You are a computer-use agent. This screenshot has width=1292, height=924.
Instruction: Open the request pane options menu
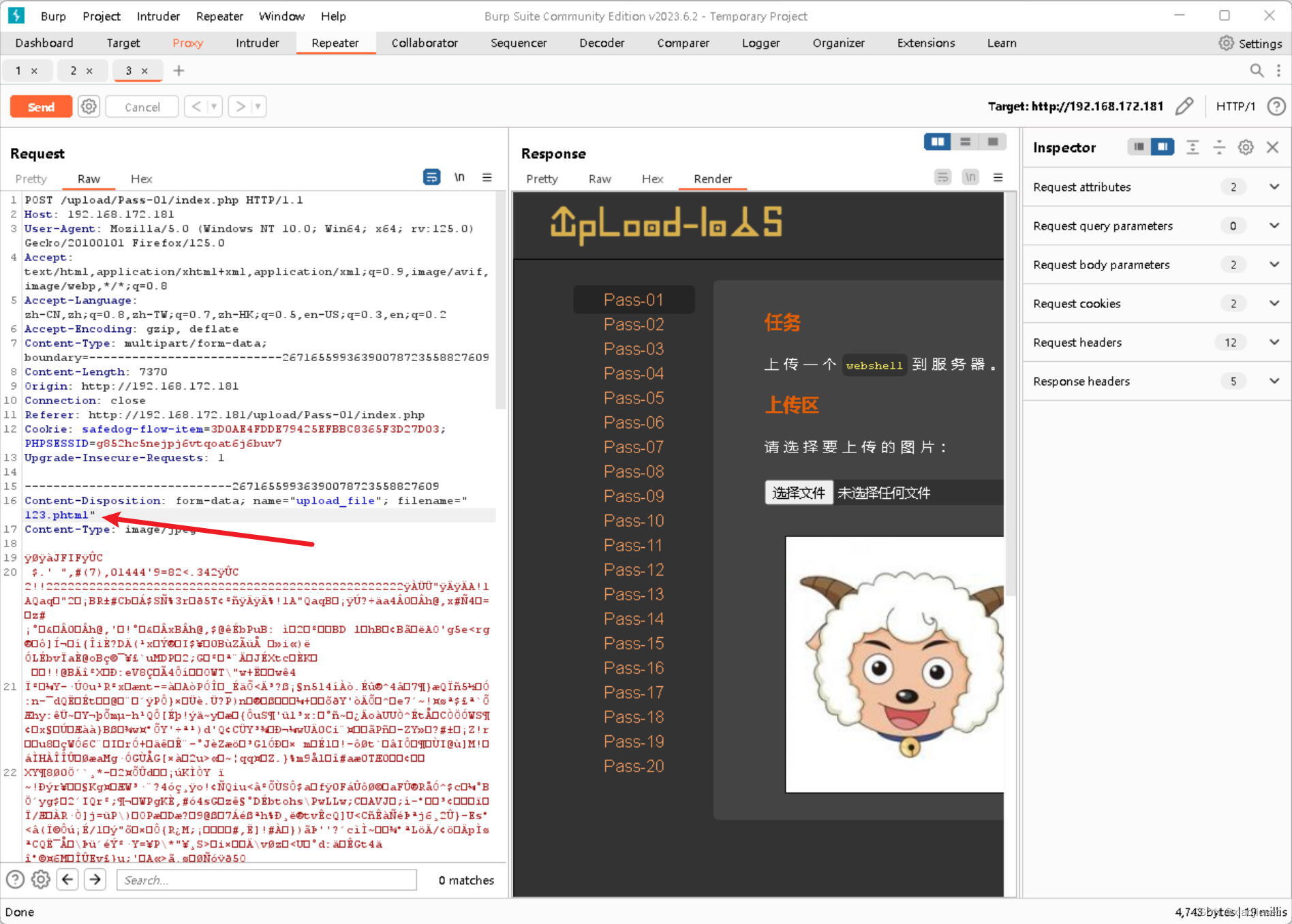point(487,177)
